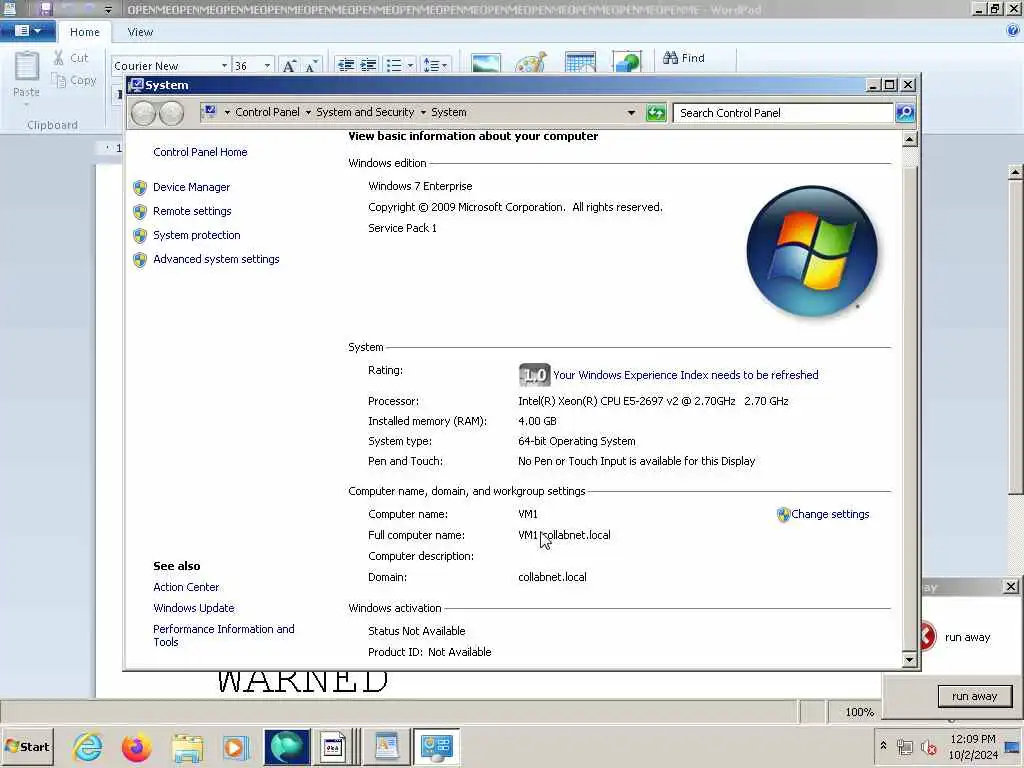Click Decrease indent in WordPad ribbon
1024x768 pixels.
pos(345,65)
